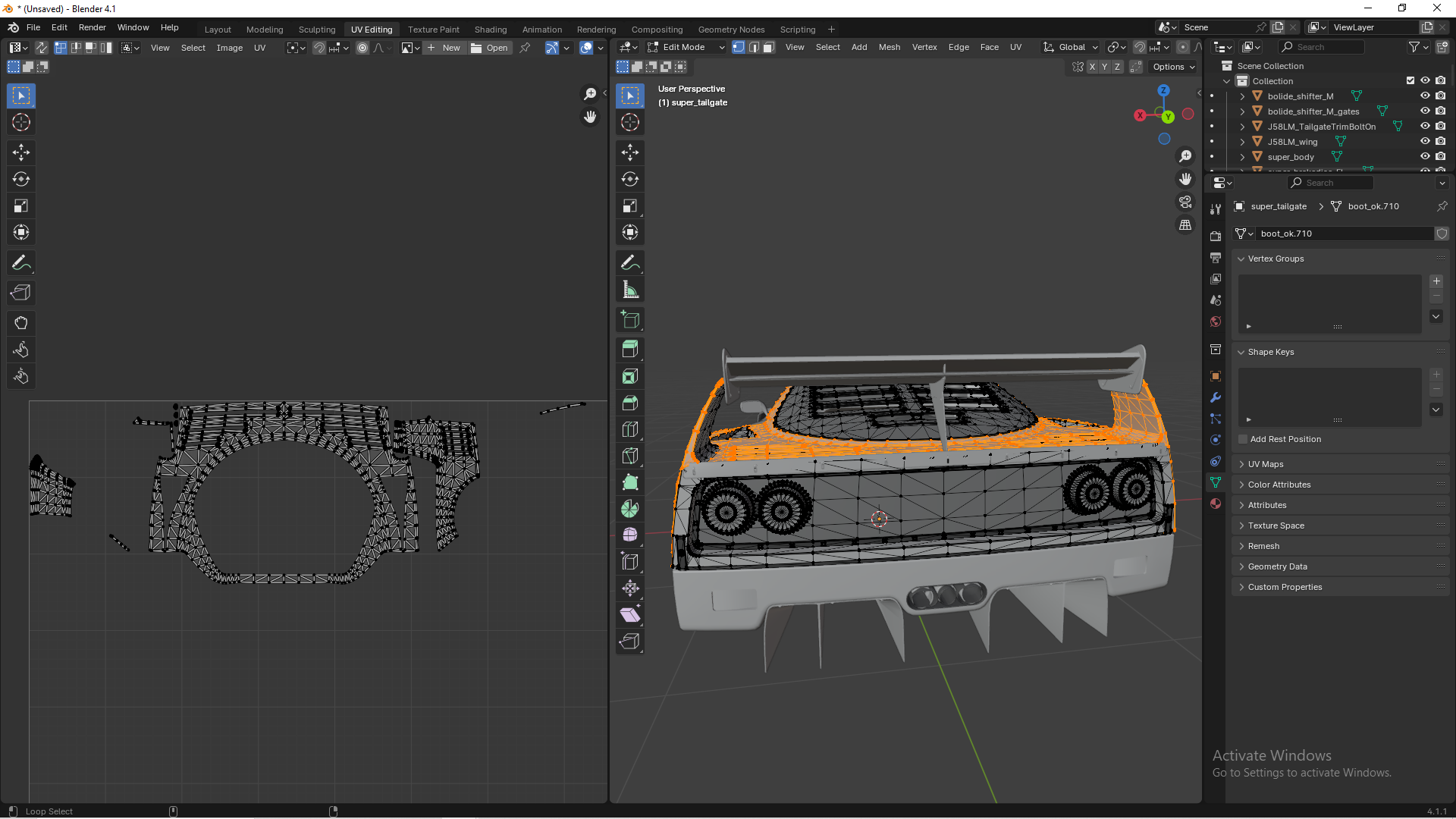The width and height of the screenshot is (1456, 819).
Task: Select the Shrink/Fatten tool
Action: [630, 588]
